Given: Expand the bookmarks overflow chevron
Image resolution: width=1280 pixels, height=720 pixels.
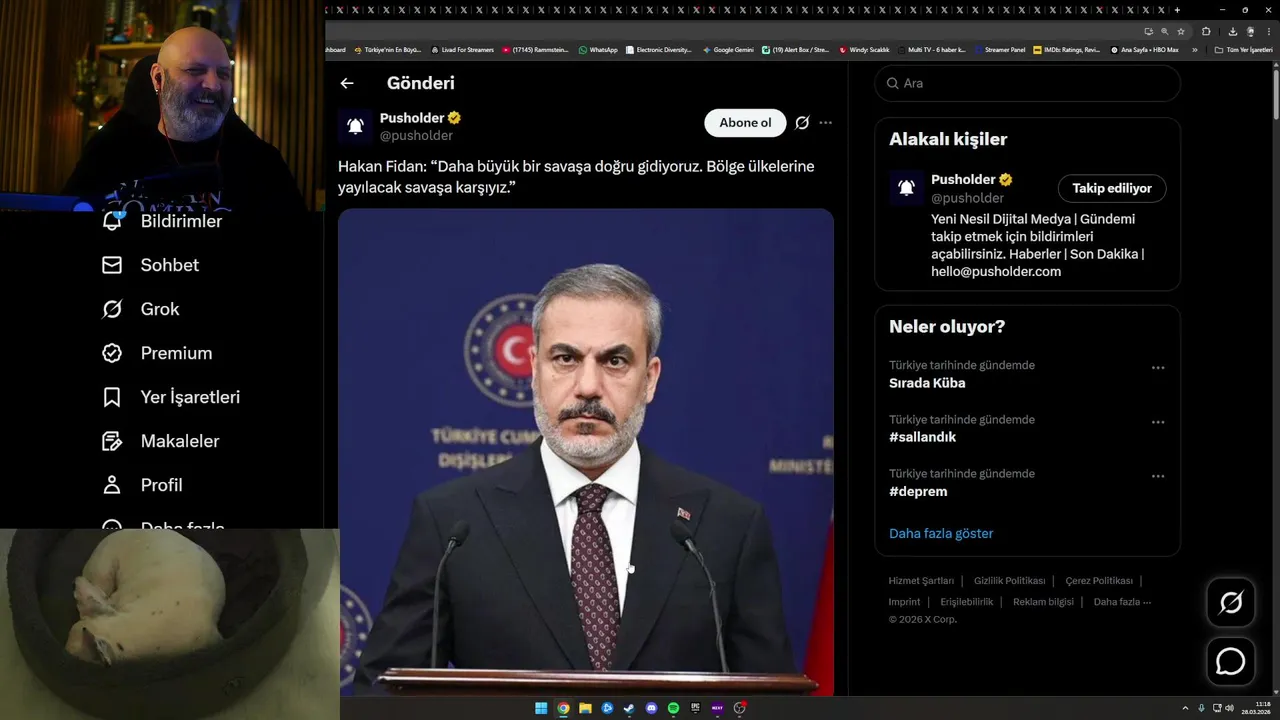Looking at the screenshot, I should pyautogui.click(x=1194, y=49).
